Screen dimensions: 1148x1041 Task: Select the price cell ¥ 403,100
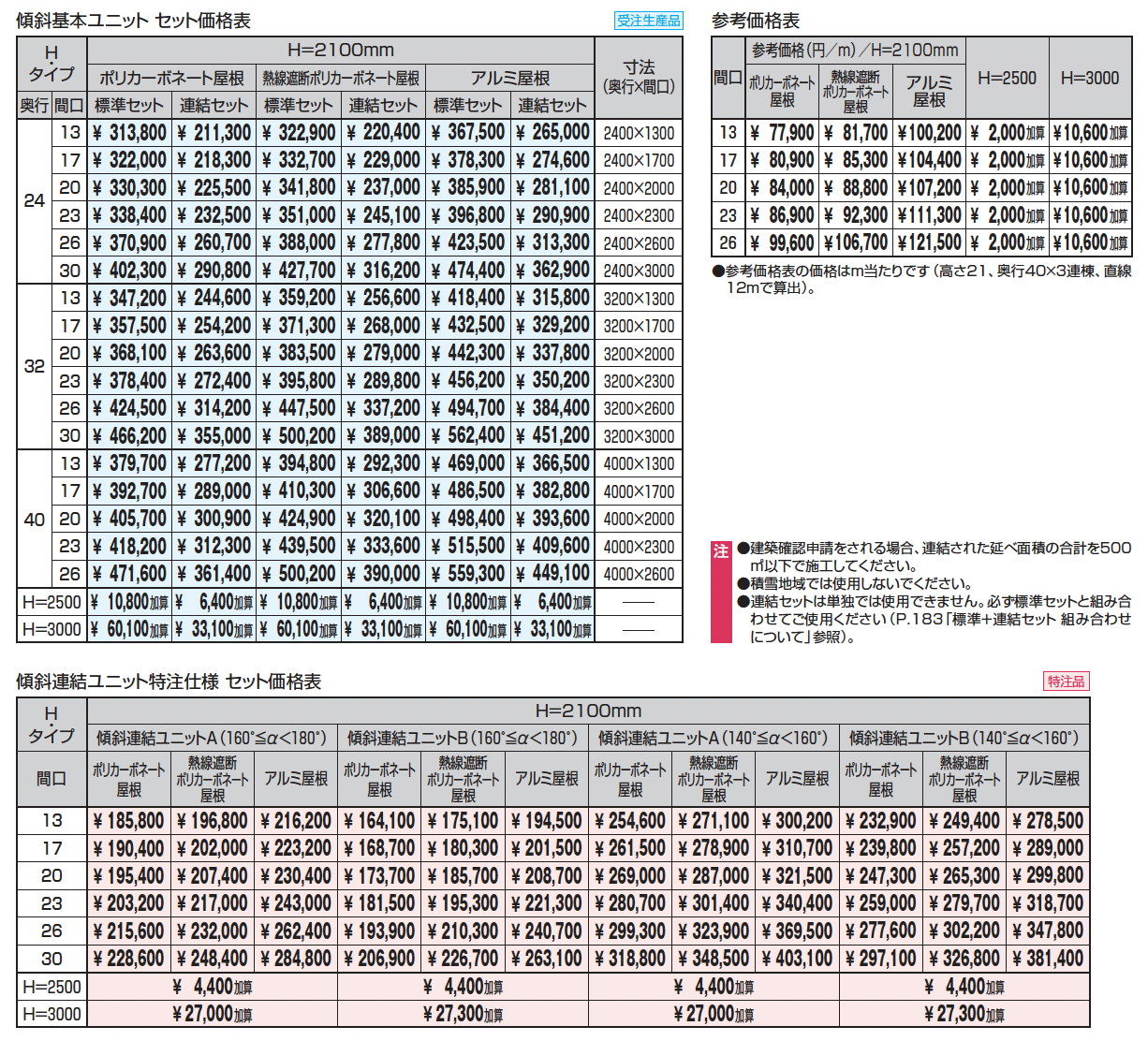click(x=797, y=959)
